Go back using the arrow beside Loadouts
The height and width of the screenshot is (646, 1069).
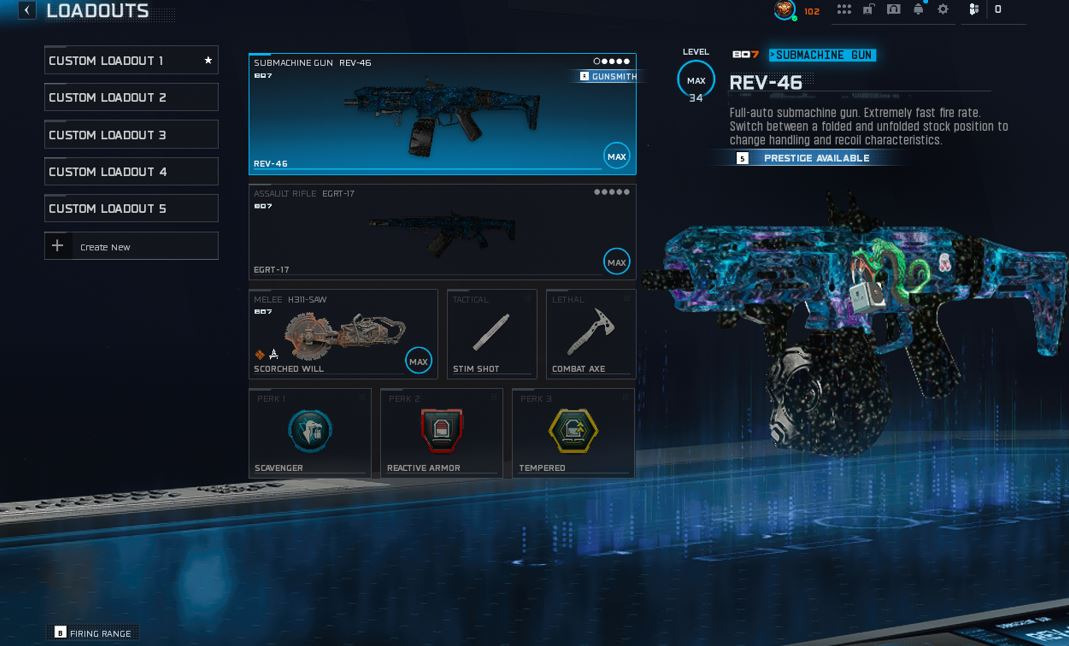click(27, 10)
